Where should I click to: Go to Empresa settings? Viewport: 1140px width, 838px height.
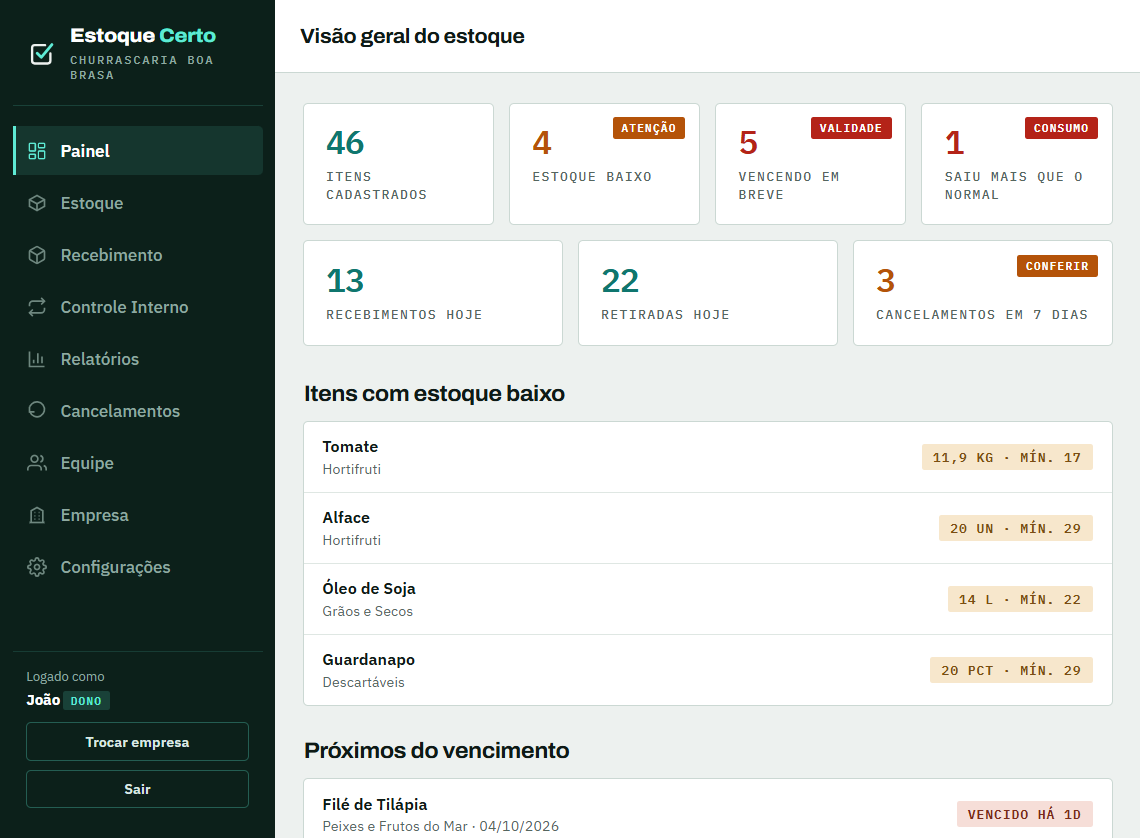tap(138, 515)
